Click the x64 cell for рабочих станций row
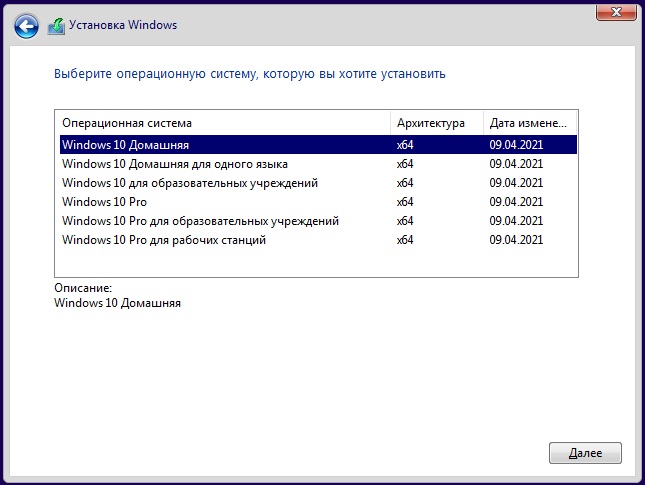 click(405, 239)
